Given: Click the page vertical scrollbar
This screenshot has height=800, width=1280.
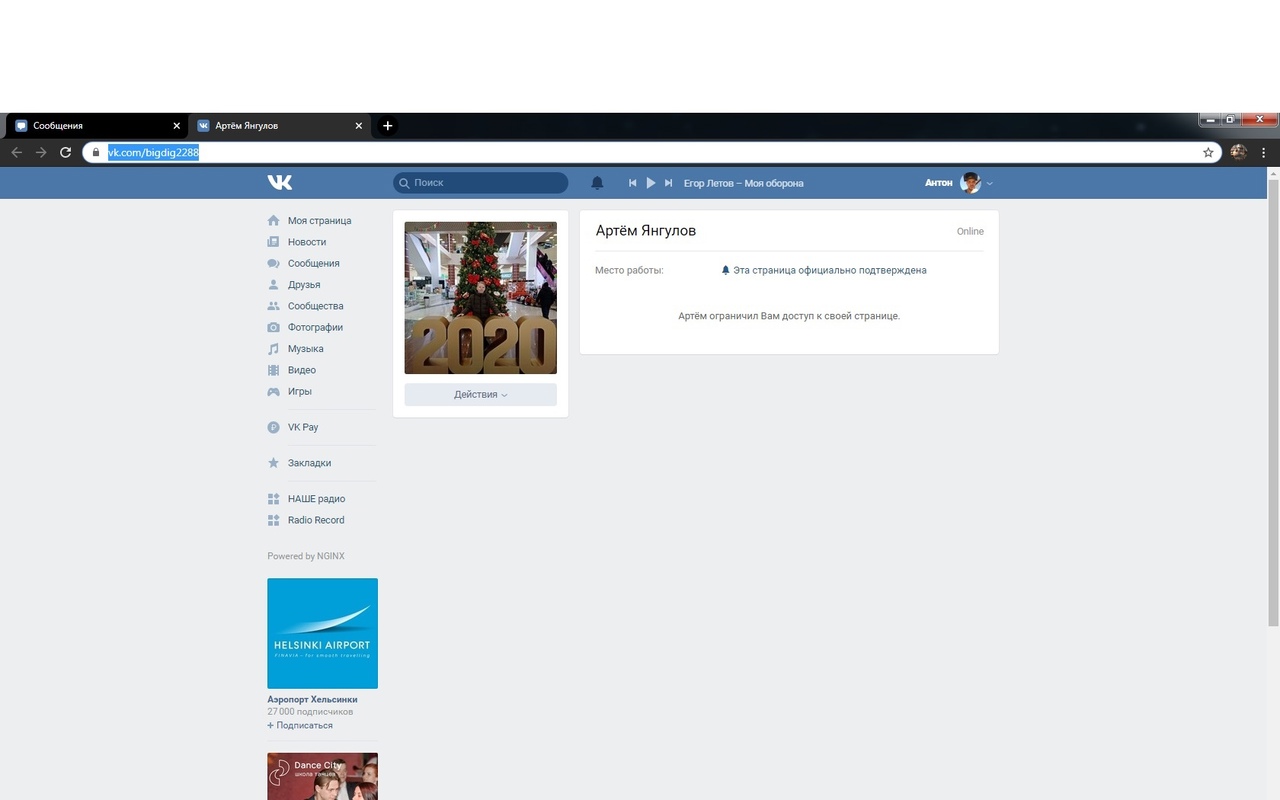Looking at the screenshot, I should pyautogui.click(x=1273, y=400).
